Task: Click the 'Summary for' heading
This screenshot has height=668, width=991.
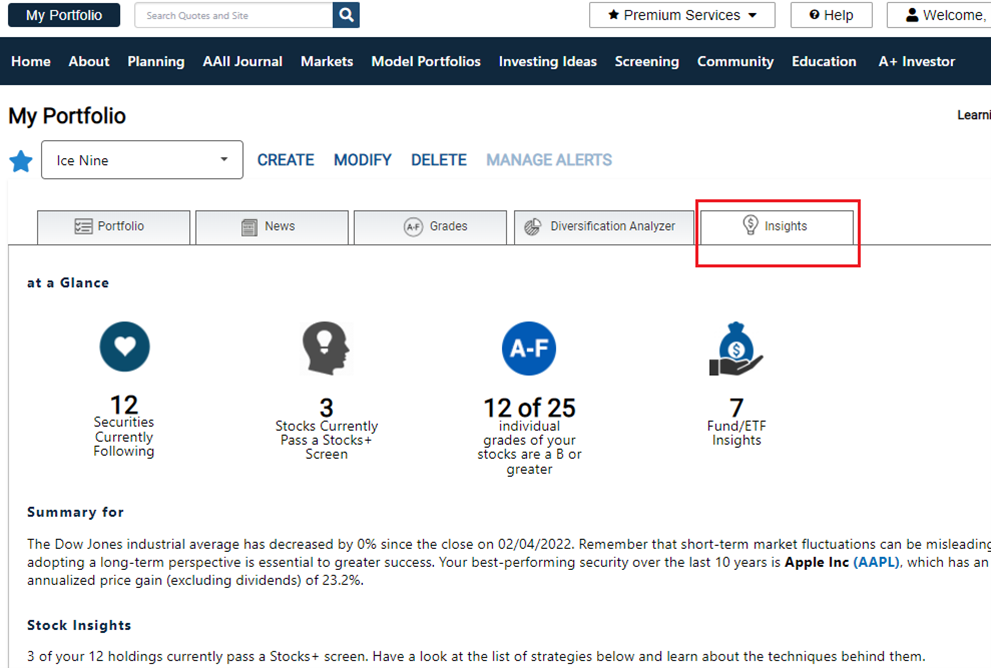Action: click(x=75, y=512)
